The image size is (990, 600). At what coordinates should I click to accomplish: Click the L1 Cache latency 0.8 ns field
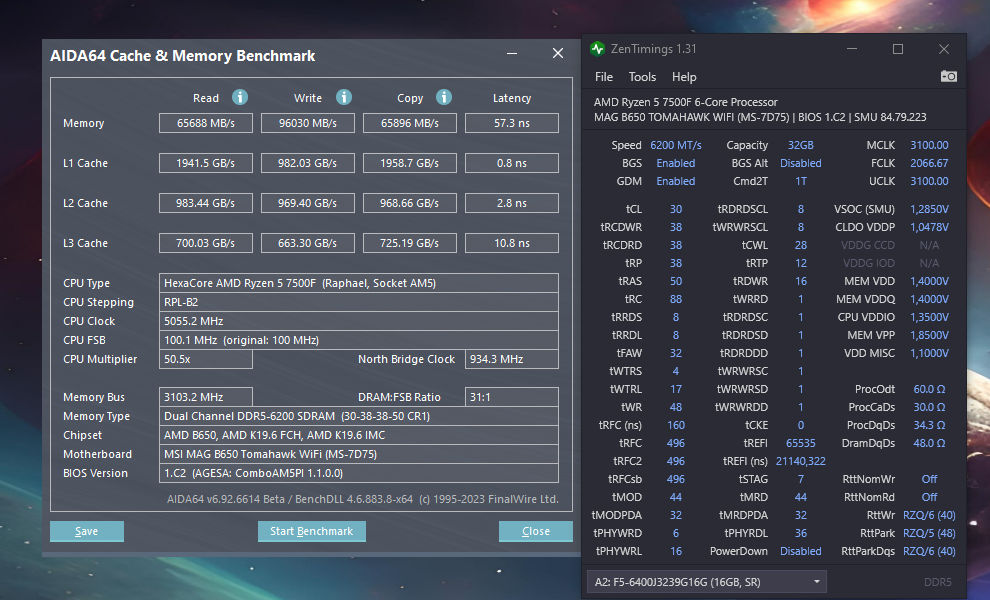[x=511, y=163]
